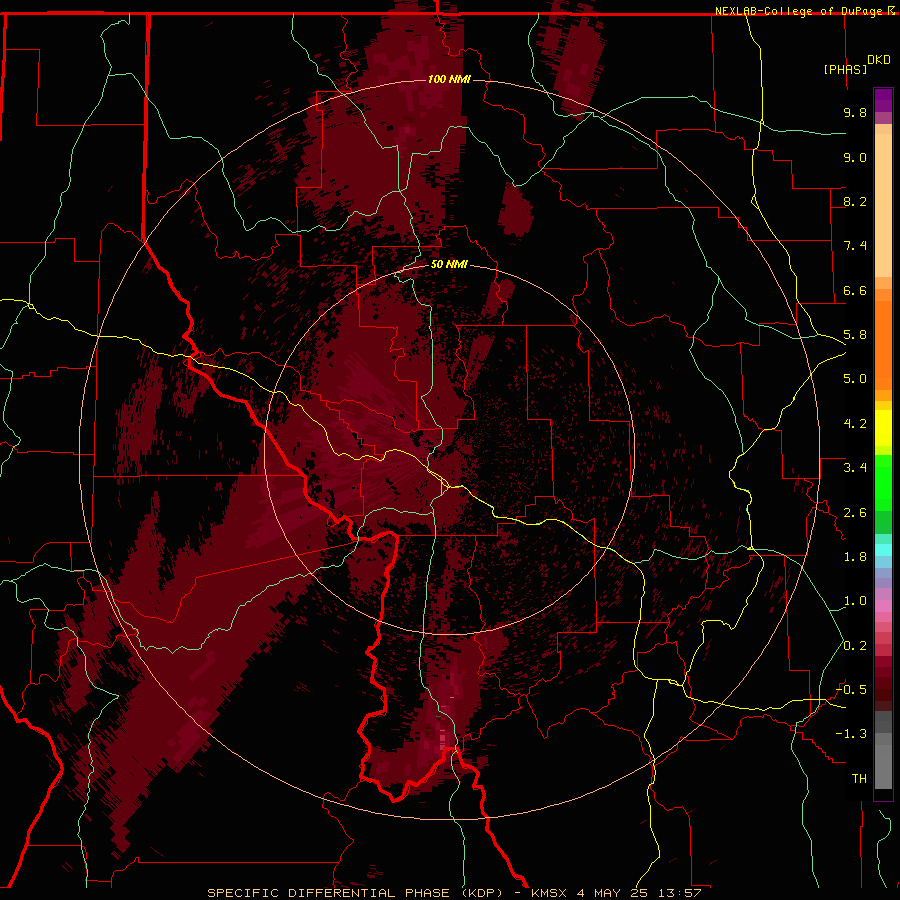
Task: Click the 9.8 legend value
Action: pyautogui.click(x=855, y=112)
